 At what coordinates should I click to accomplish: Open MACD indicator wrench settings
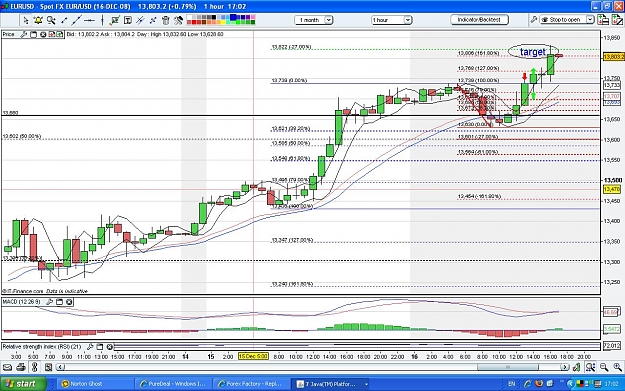pyautogui.click(x=49, y=302)
